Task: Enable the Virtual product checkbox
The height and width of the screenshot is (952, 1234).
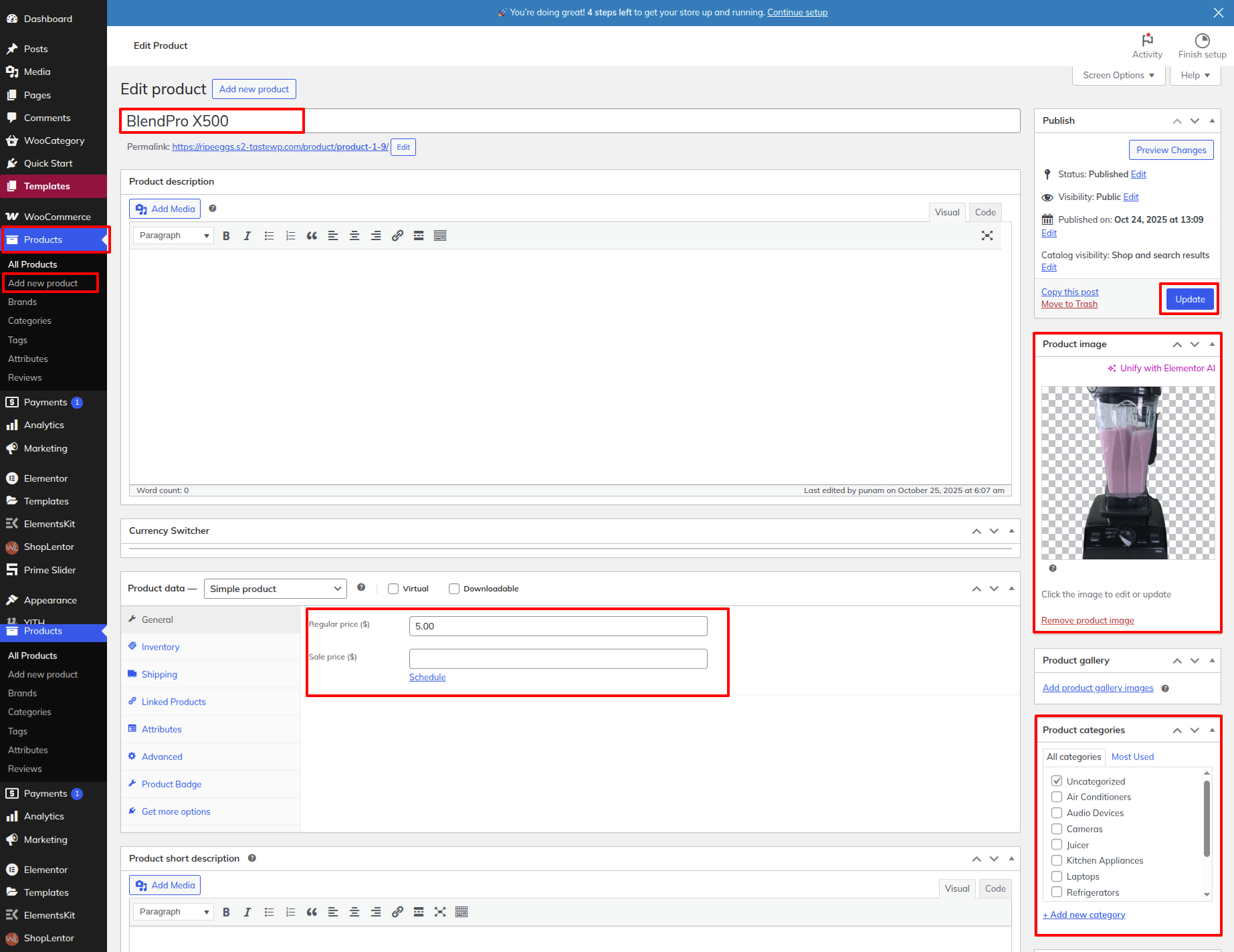Action: pyautogui.click(x=393, y=589)
